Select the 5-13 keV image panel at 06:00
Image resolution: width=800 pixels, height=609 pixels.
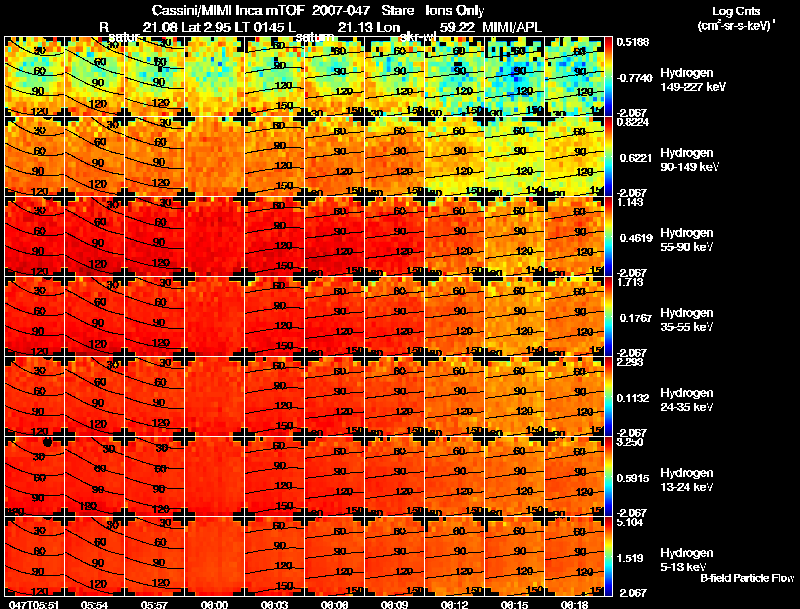(215, 557)
